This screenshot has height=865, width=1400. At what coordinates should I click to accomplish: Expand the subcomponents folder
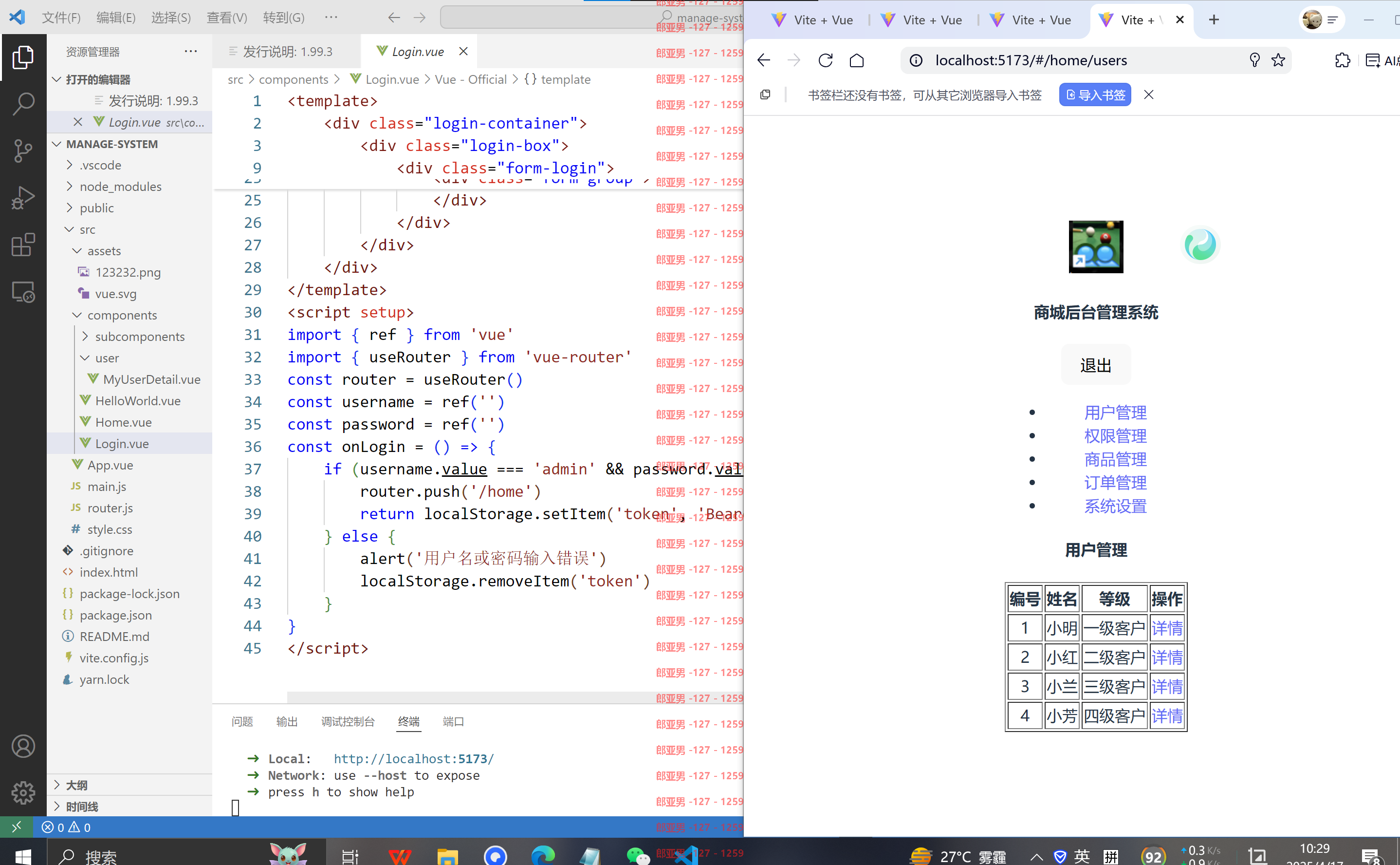(85, 337)
